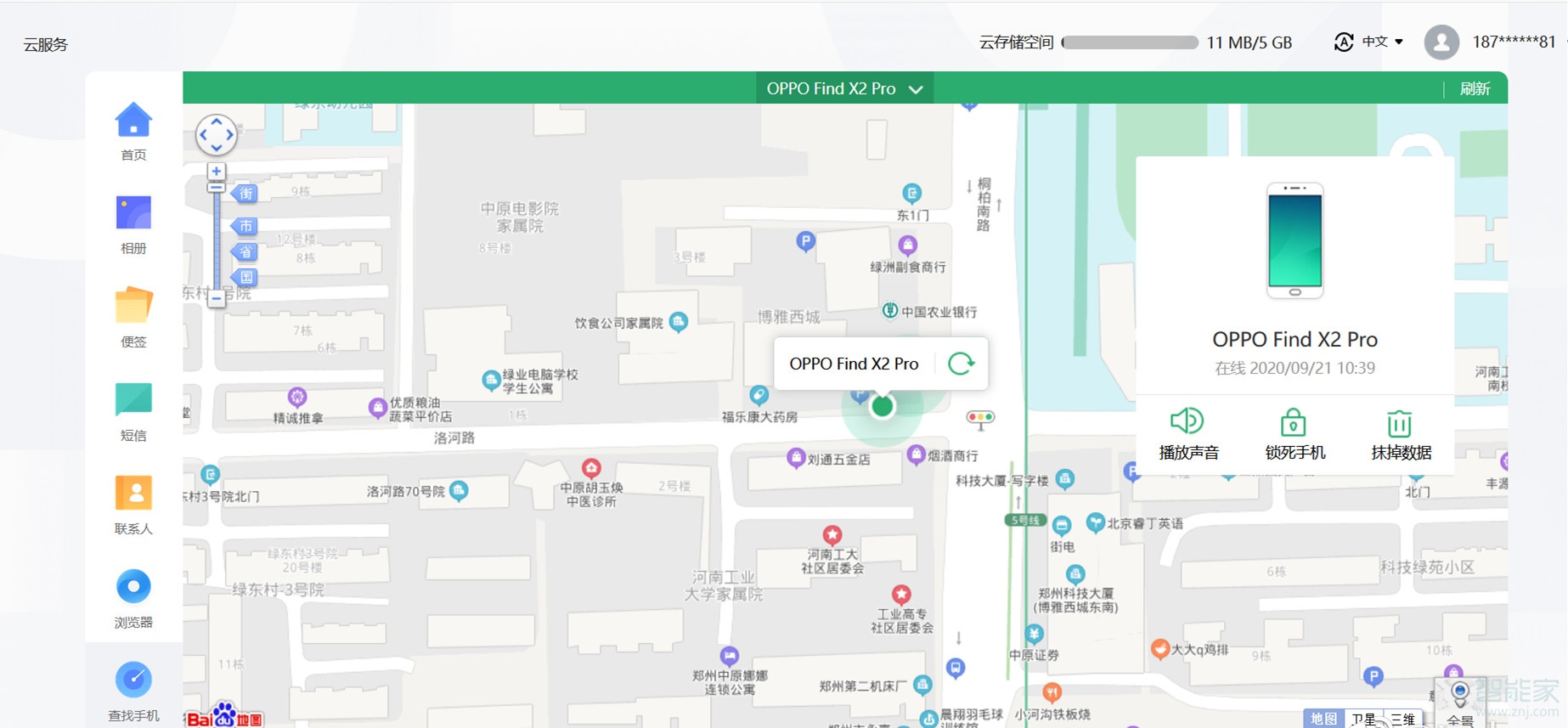Click the 烟酒商行 shop marker
The width and height of the screenshot is (1568, 728).
pos(916,454)
